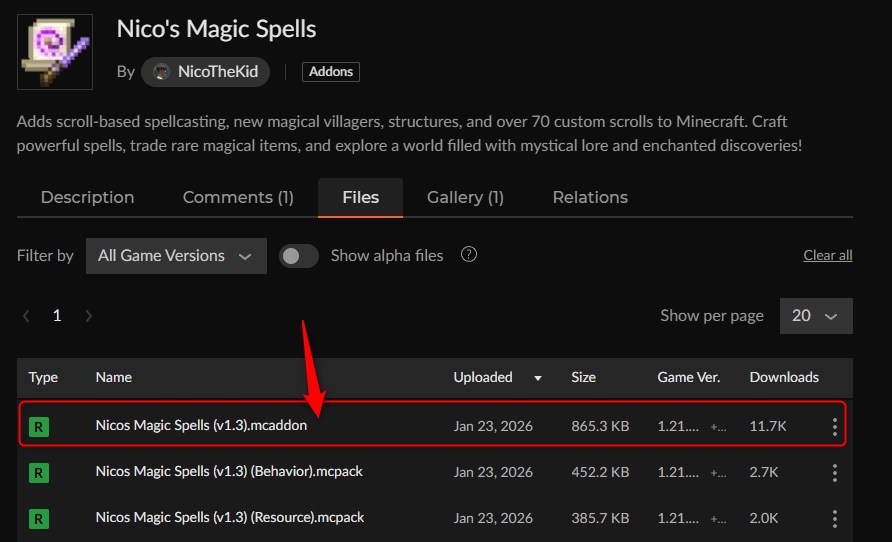Image resolution: width=892 pixels, height=542 pixels.
Task: Open Nicos Magic Spells (v1.3) (Resource).mcpack
Action: 230,518
